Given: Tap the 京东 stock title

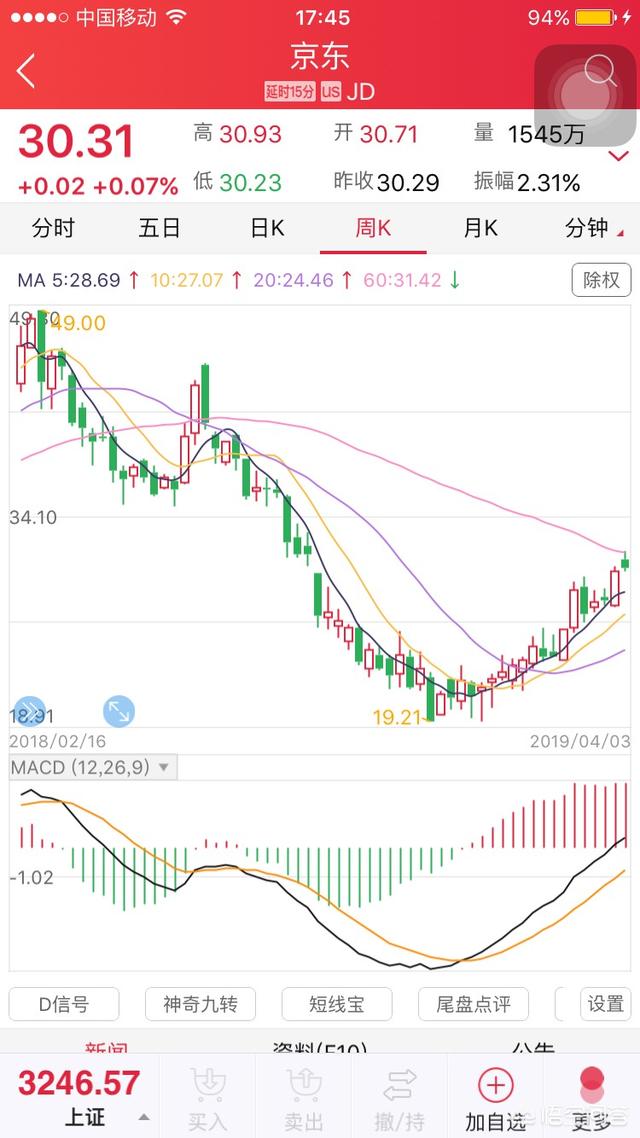Looking at the screenshot, I should [320, 57].
